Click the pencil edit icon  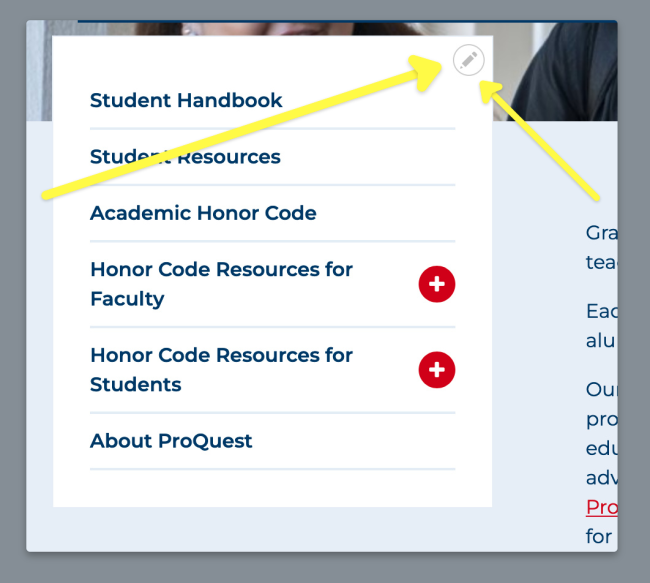[x=468, y=61]
